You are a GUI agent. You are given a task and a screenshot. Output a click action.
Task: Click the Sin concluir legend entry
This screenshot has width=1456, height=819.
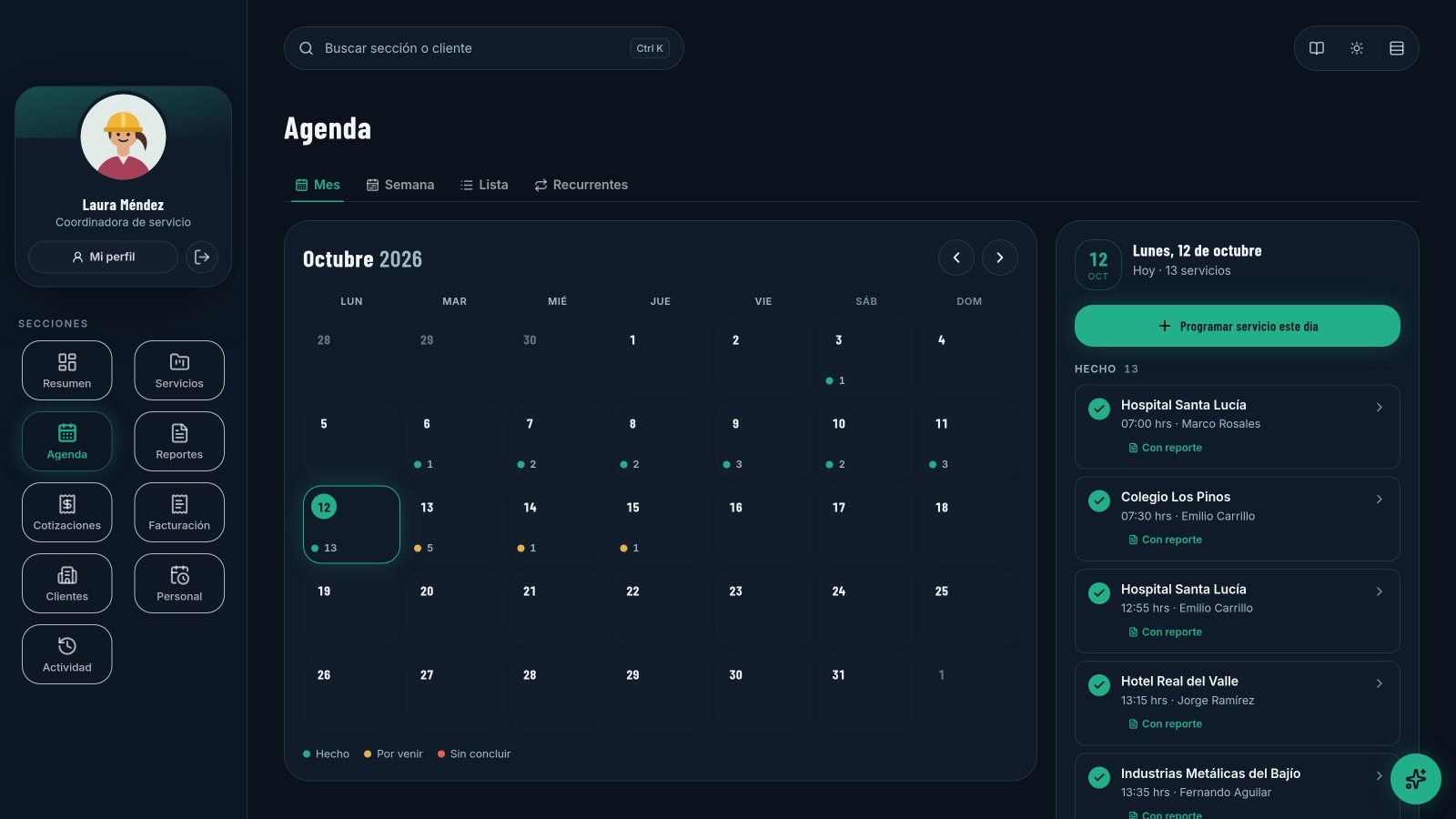tap(474, 753)
